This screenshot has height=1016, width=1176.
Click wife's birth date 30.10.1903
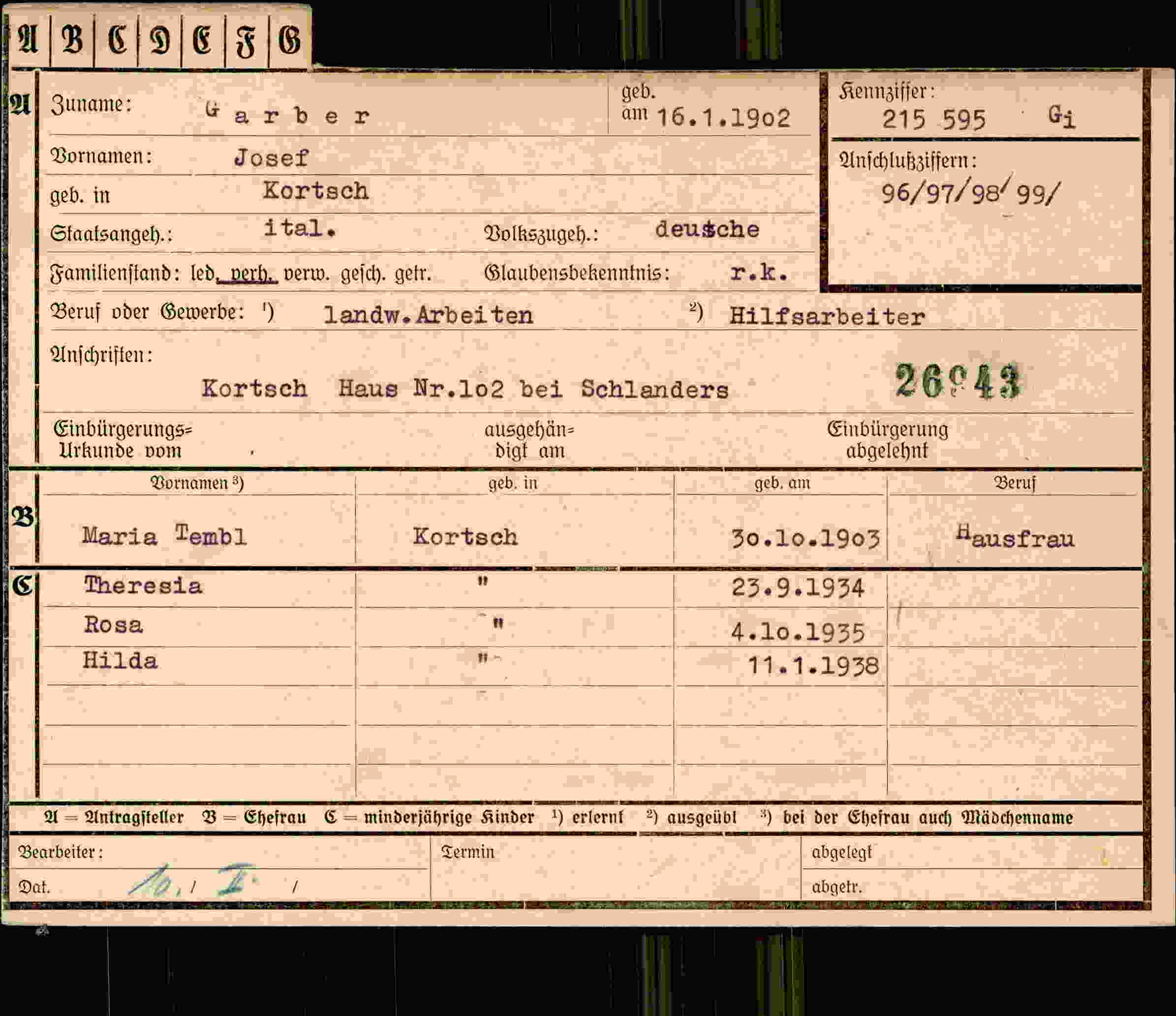pos(805,538)
